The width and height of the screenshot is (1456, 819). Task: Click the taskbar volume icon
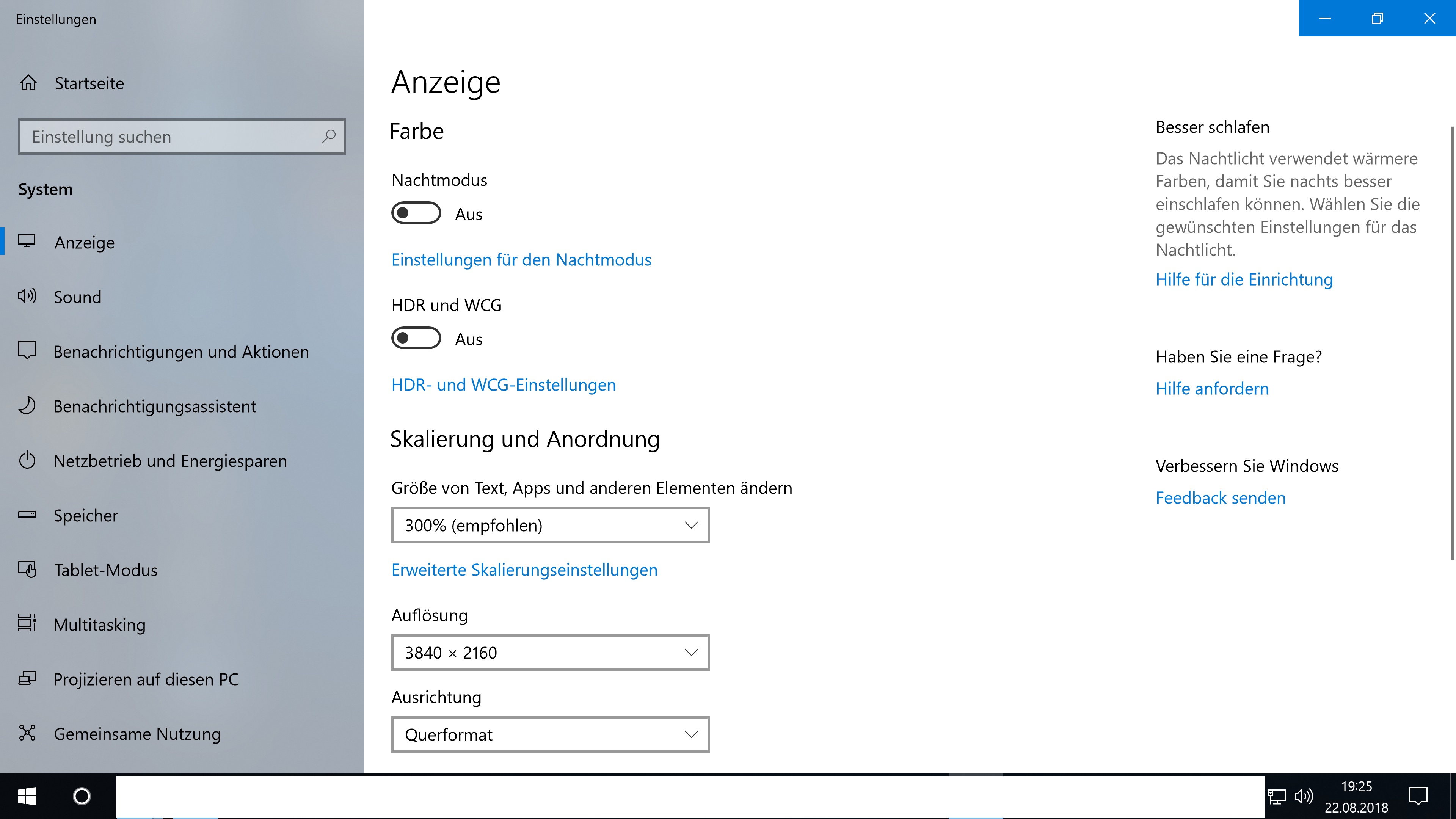[x=1304, y=796]
